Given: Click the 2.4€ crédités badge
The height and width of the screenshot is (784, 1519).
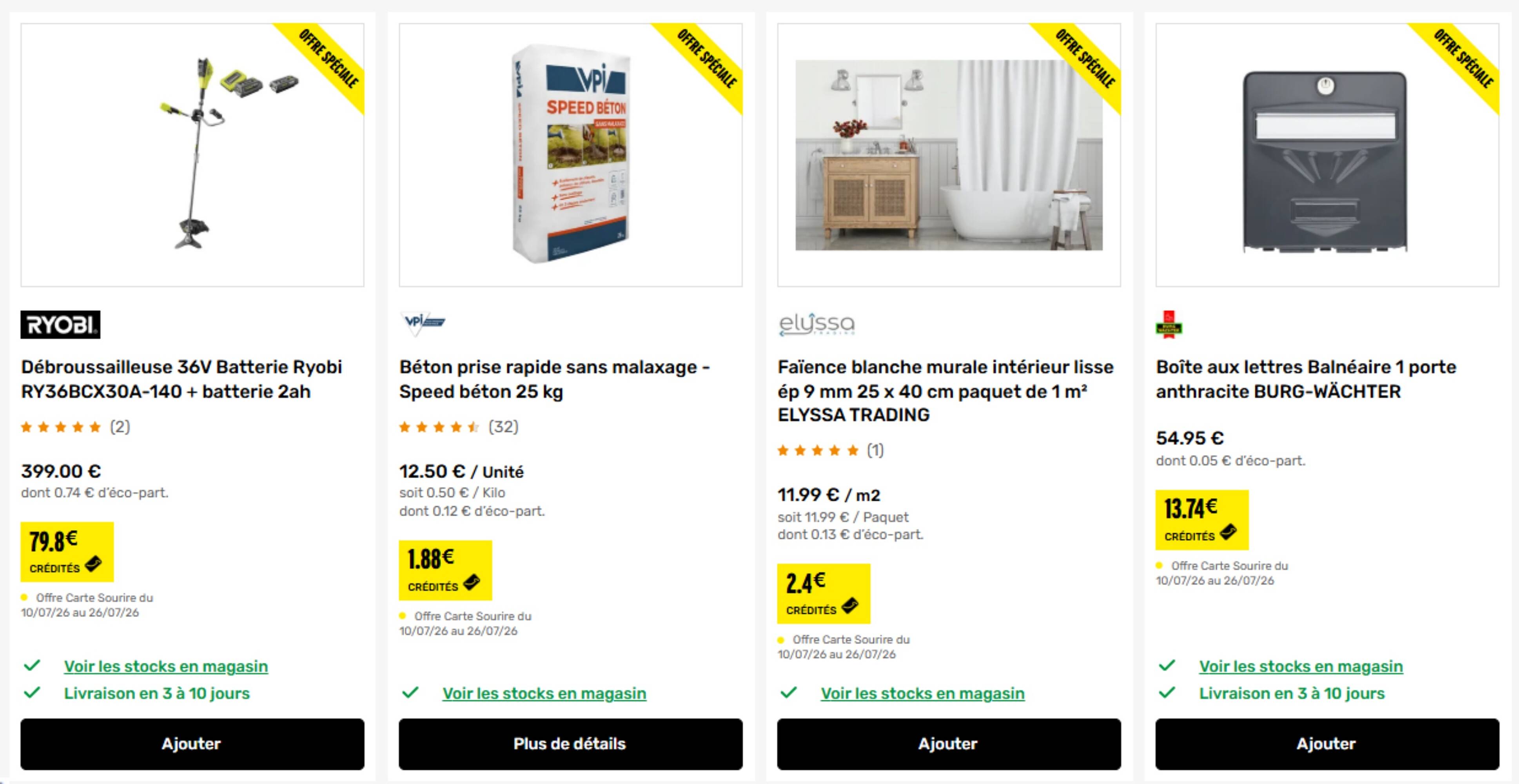Looking at the screenshot, I should 824,593.
